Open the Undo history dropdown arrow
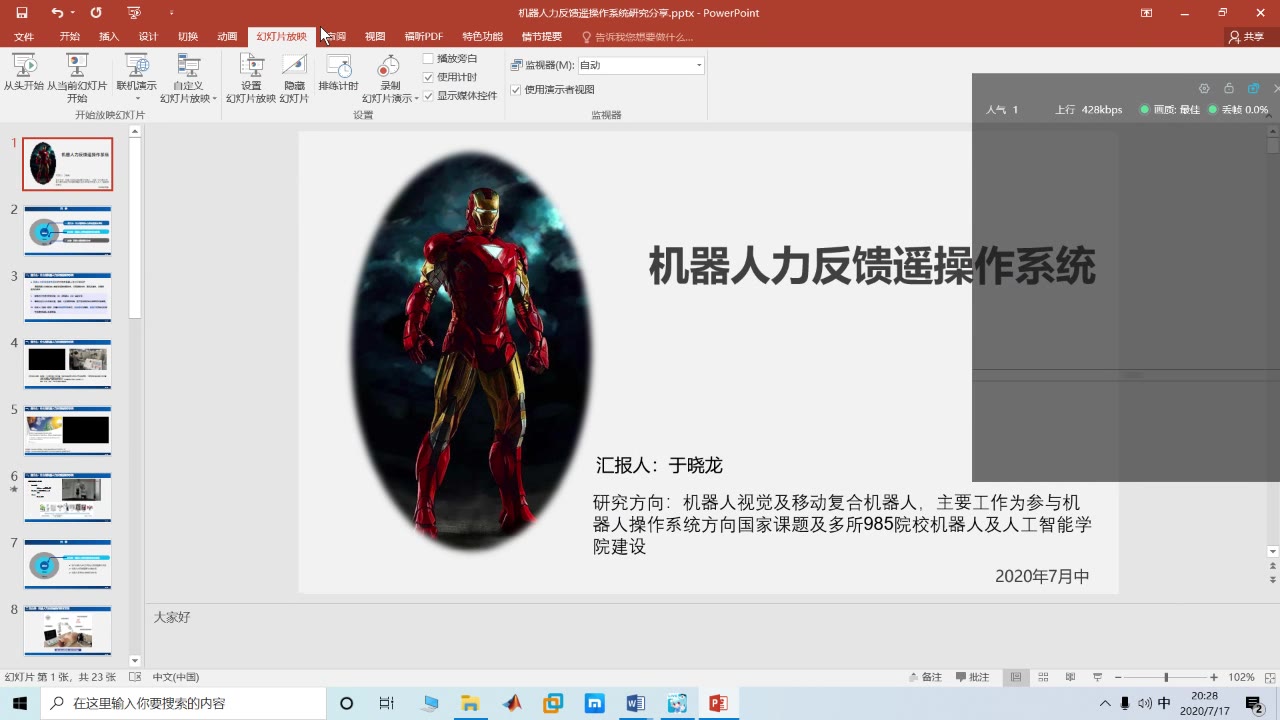The width and height of the screenshot is (1280, 720). pos(74,13)
